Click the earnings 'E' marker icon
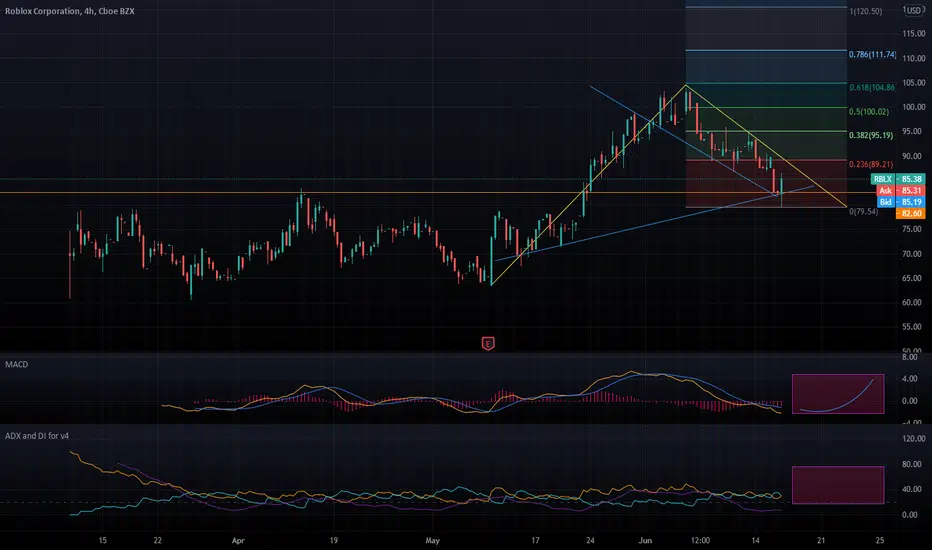Screen dimensions: 932x550 [487, 343]
